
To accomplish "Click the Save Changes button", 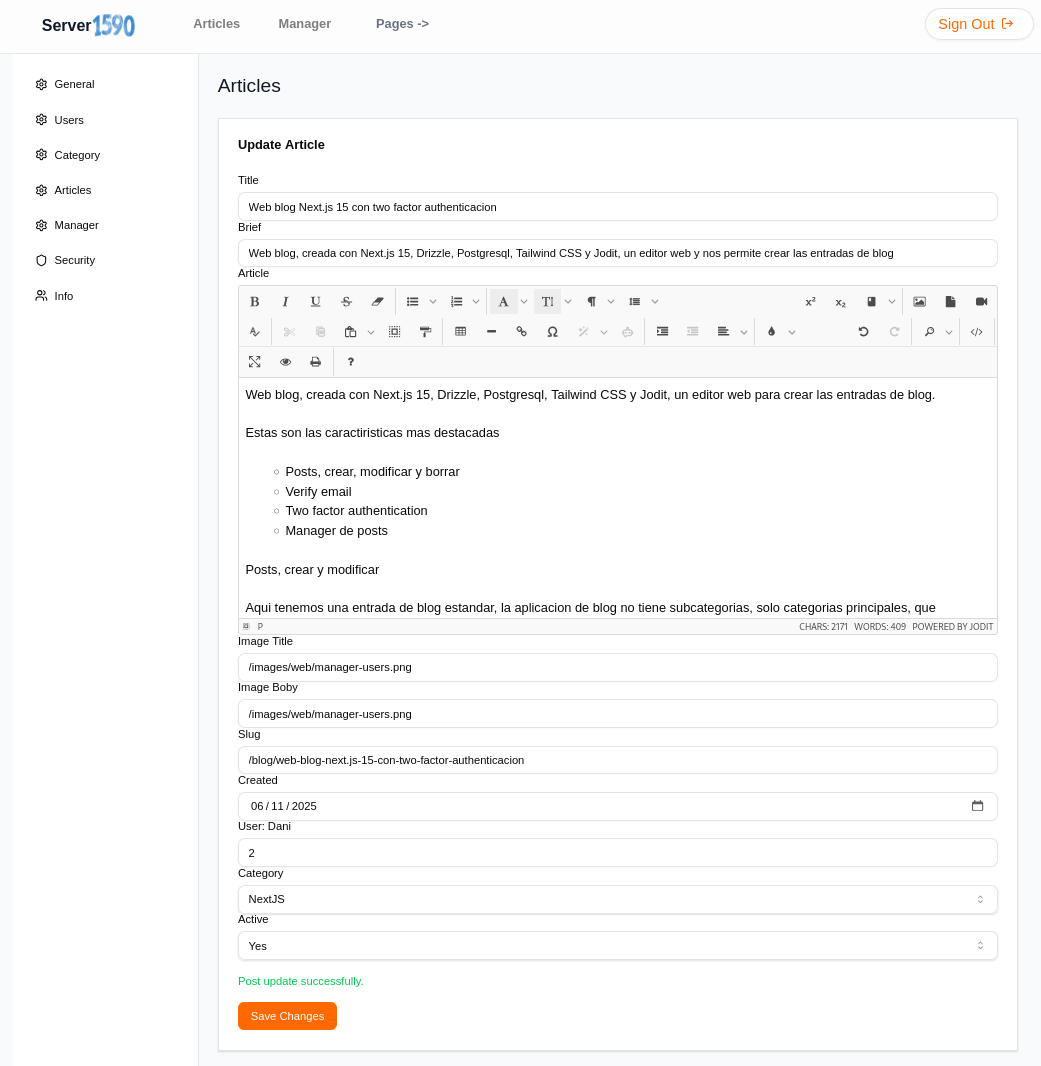I will tap(287, 1016).
